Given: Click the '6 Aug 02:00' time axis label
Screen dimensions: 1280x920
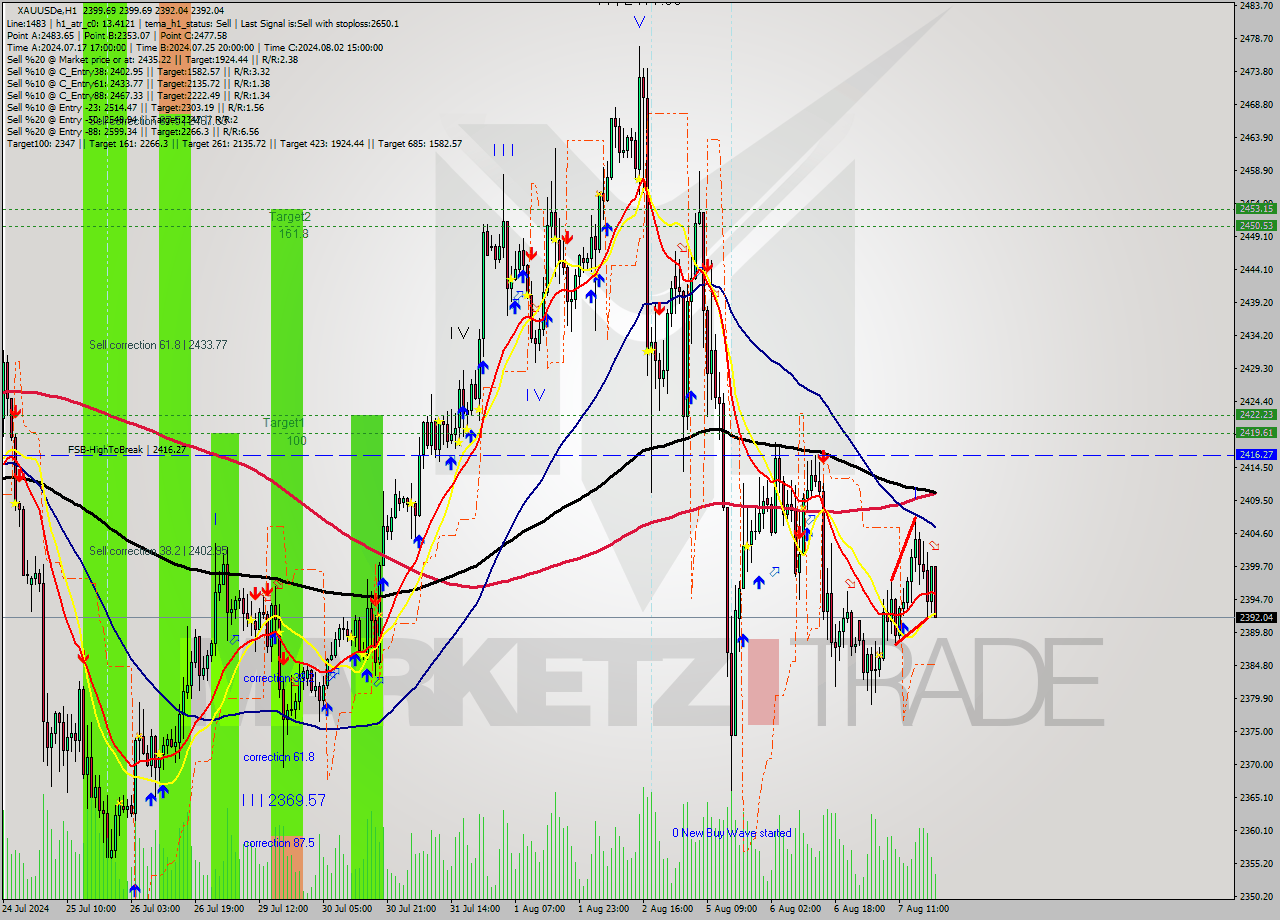Looking at the screenshot, I should coord(795,909).
